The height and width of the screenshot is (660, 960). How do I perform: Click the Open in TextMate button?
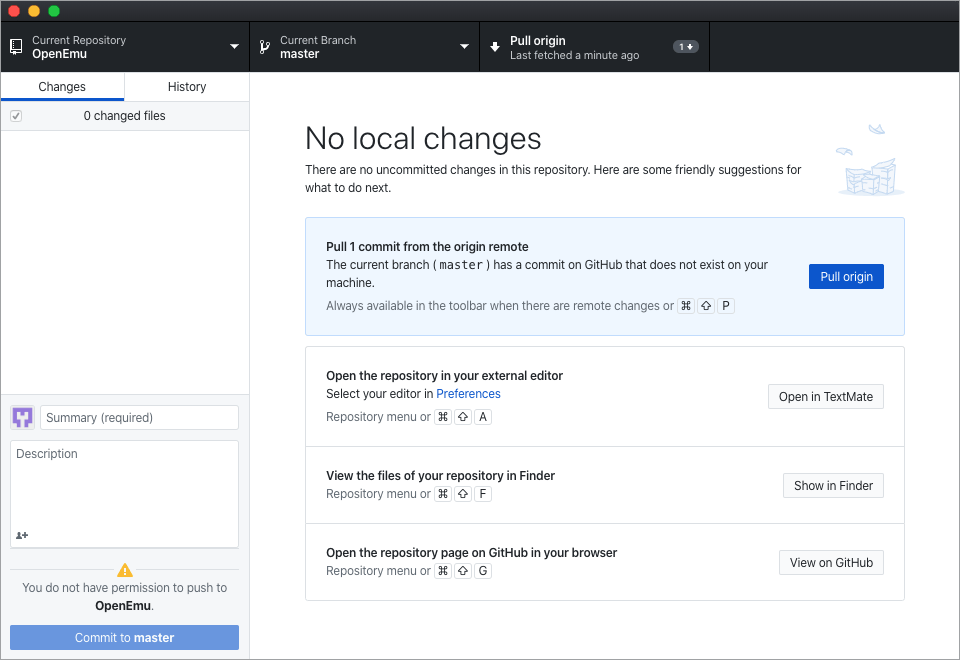[826, 397]
